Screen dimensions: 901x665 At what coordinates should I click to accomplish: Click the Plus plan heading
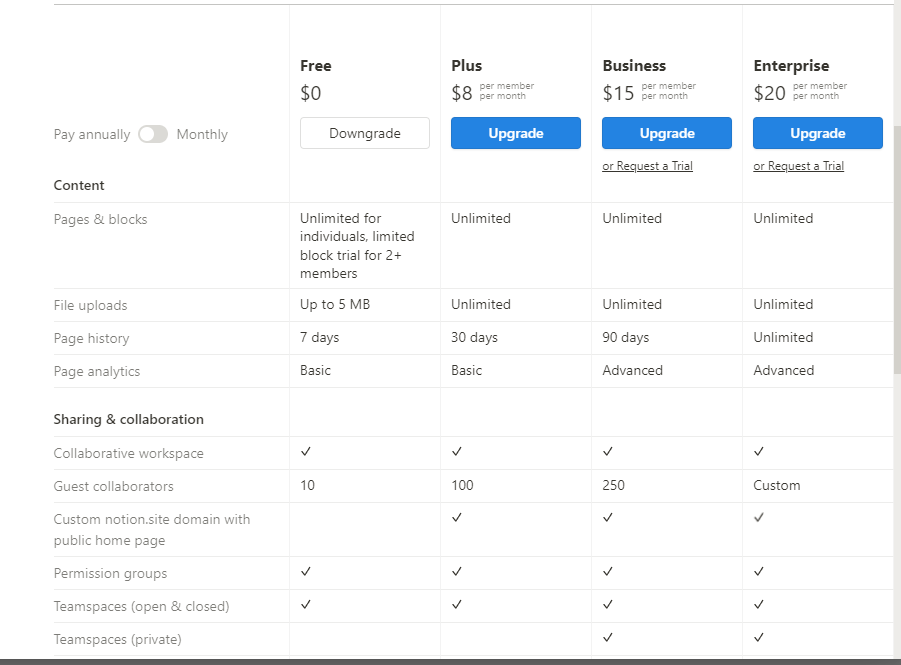467,66
